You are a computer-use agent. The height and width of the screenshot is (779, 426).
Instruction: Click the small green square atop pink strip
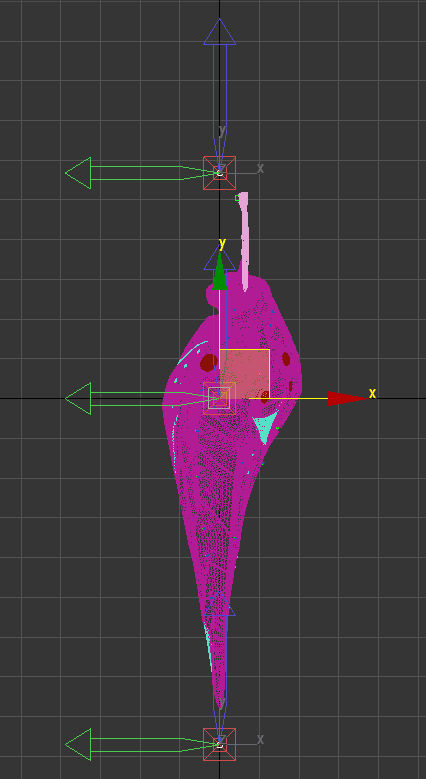pos(237,198)
